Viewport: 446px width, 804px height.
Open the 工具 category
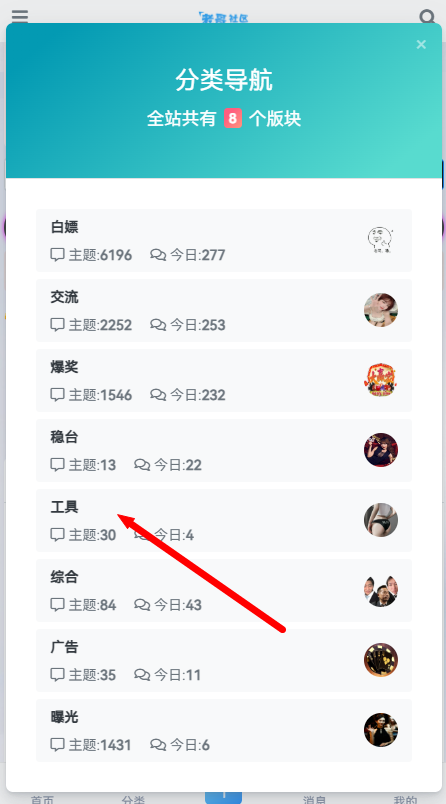pyautogui.click(x=224, y=520)
